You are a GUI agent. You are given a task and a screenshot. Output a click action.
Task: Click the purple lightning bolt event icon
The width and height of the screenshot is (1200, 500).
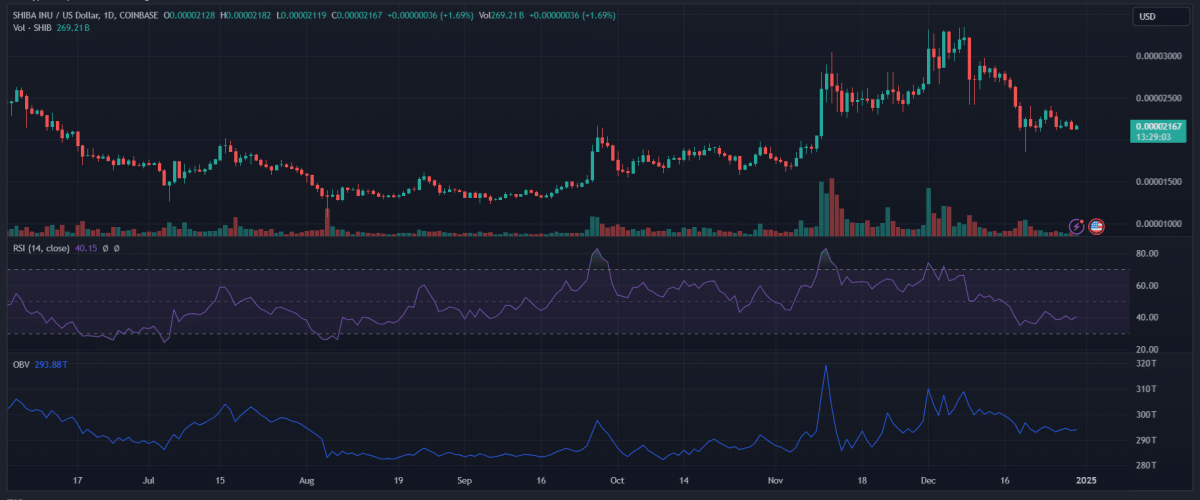point(1077,227)
